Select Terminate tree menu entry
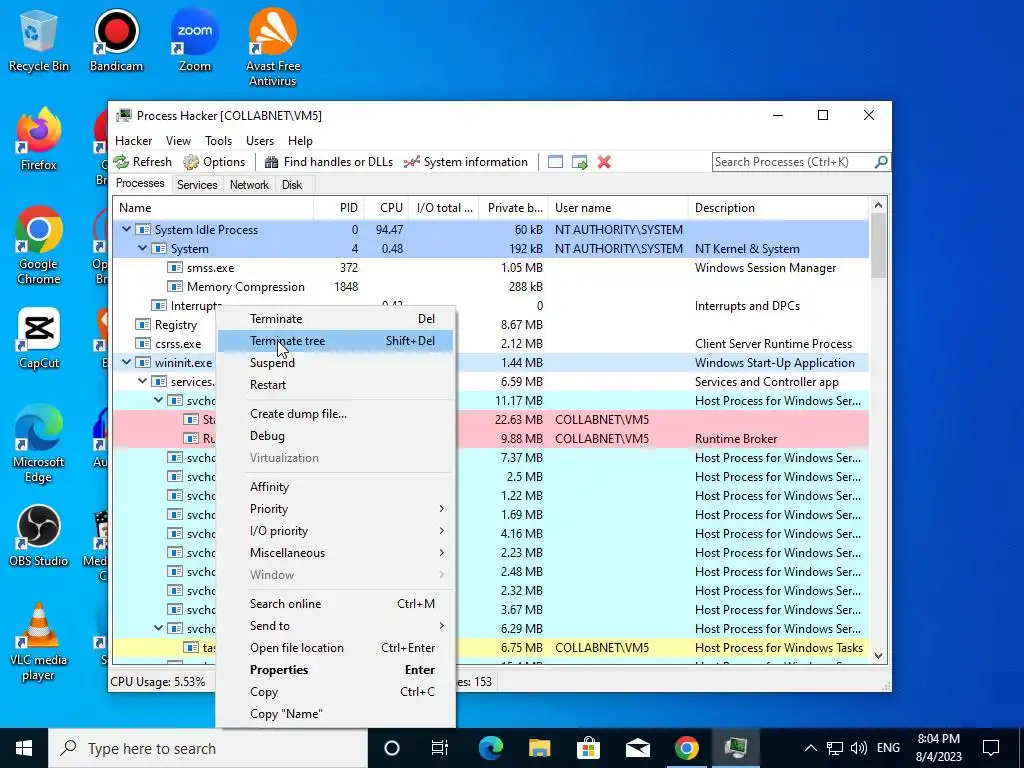 pyautogui.click(x=336, y=341)
